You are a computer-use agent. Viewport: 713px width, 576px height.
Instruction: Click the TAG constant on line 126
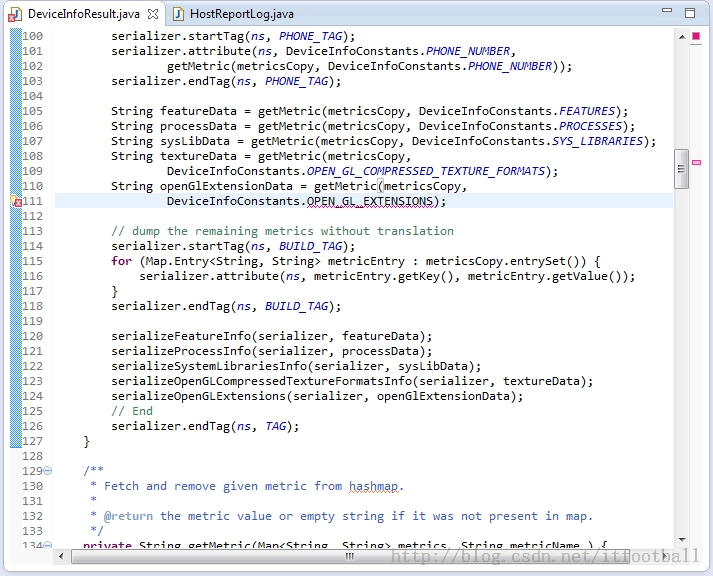[276, 426]
